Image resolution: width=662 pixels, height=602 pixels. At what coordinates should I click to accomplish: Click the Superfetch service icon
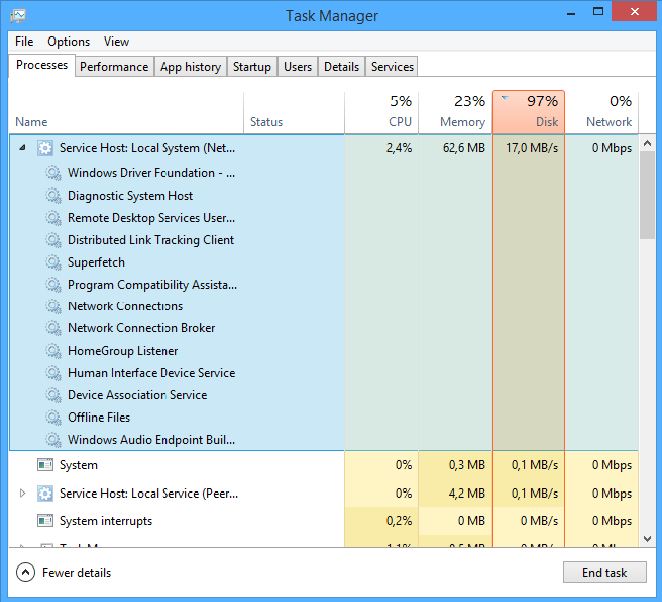pos(54,263)
